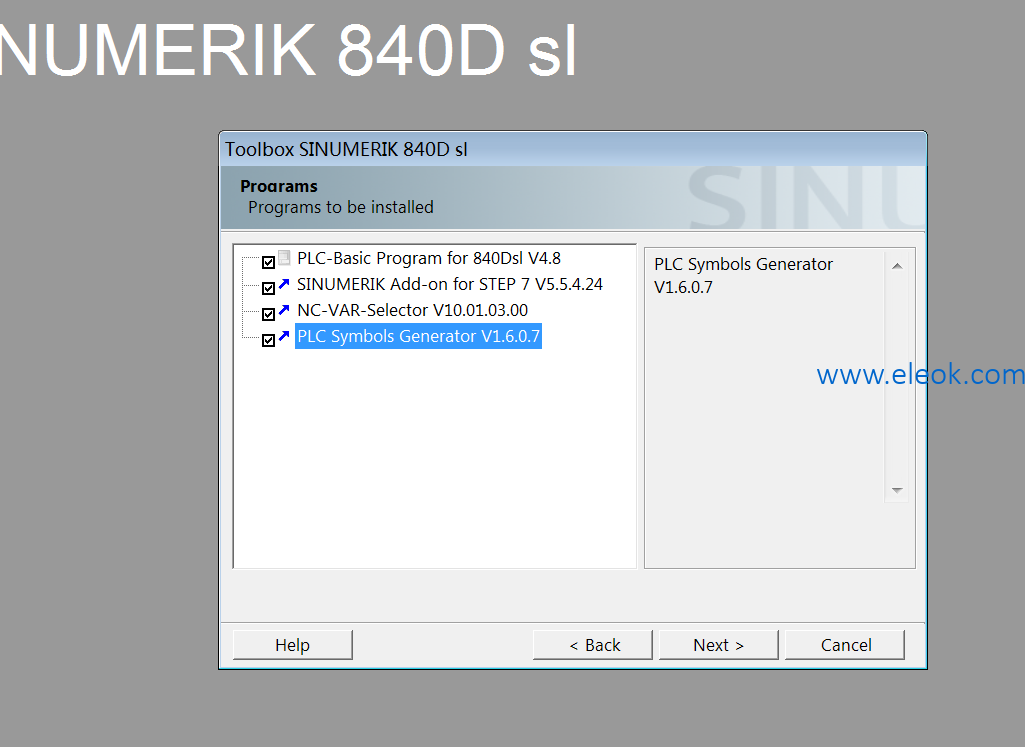Go back with the < Back button
The image size is (1025, 747).
pos(593,645)
